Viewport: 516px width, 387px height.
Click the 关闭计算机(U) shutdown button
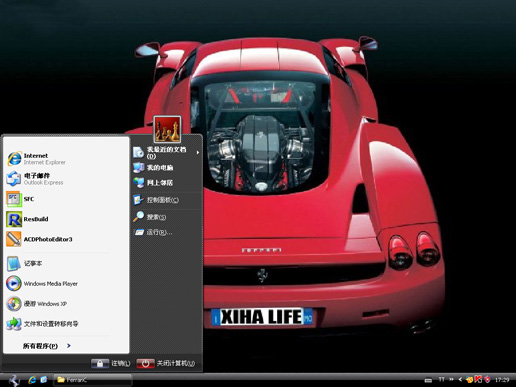point(166,363)
